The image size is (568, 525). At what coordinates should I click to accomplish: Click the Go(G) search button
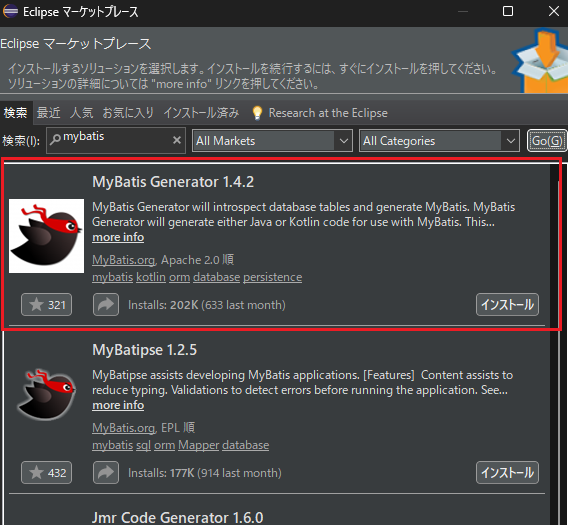547,141
